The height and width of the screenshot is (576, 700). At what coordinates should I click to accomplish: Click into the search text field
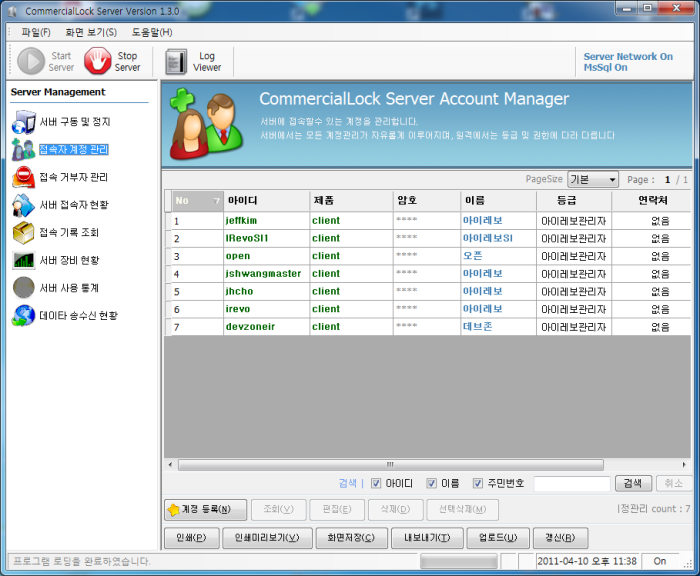(x=572, y=484)
